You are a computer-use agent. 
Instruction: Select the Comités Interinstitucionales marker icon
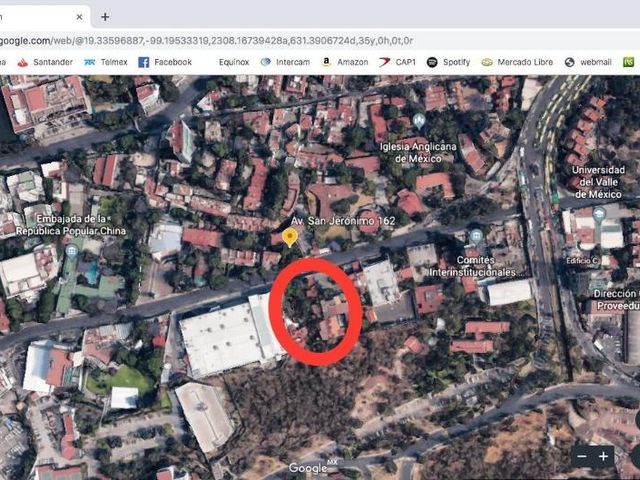476,236
